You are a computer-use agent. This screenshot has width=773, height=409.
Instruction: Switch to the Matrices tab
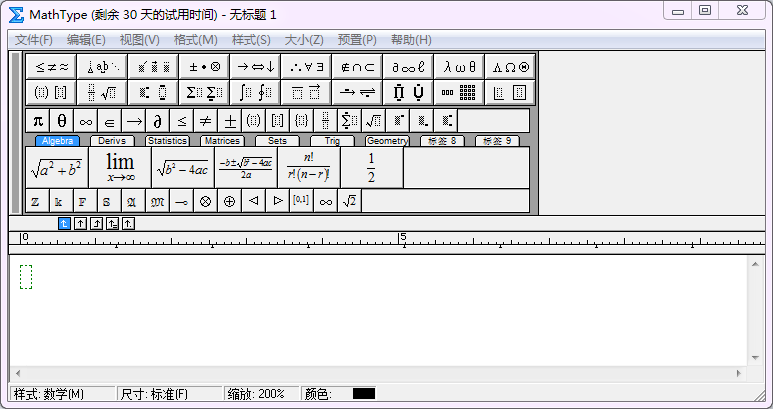(x=221, y=141)
